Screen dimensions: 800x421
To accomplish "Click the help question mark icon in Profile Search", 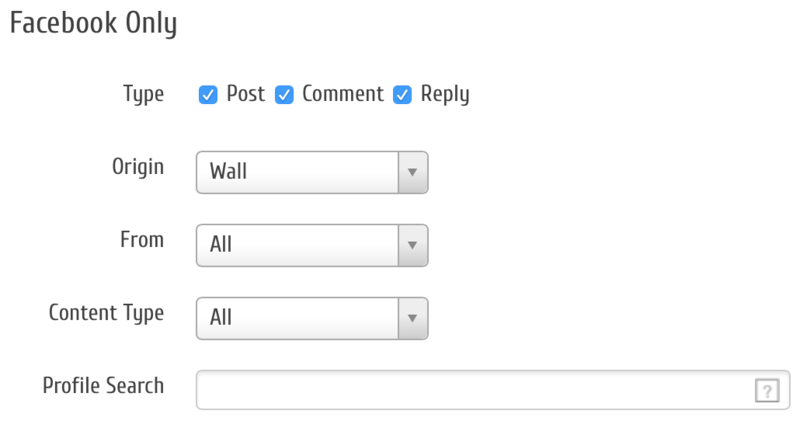I will tap(766, 392).
